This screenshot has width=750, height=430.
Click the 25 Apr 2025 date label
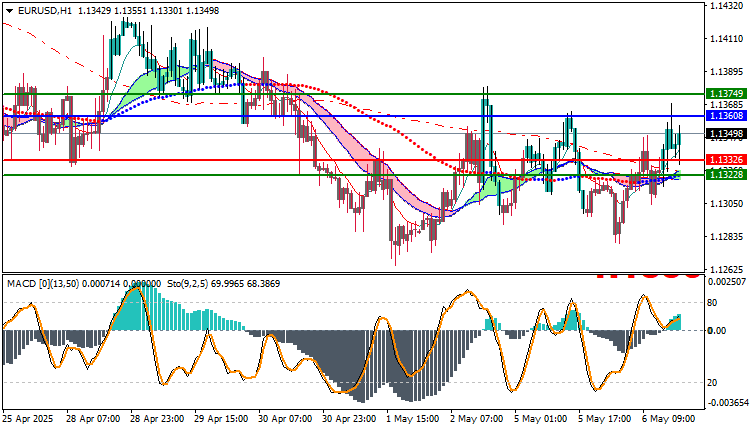[x=28, y=419]
